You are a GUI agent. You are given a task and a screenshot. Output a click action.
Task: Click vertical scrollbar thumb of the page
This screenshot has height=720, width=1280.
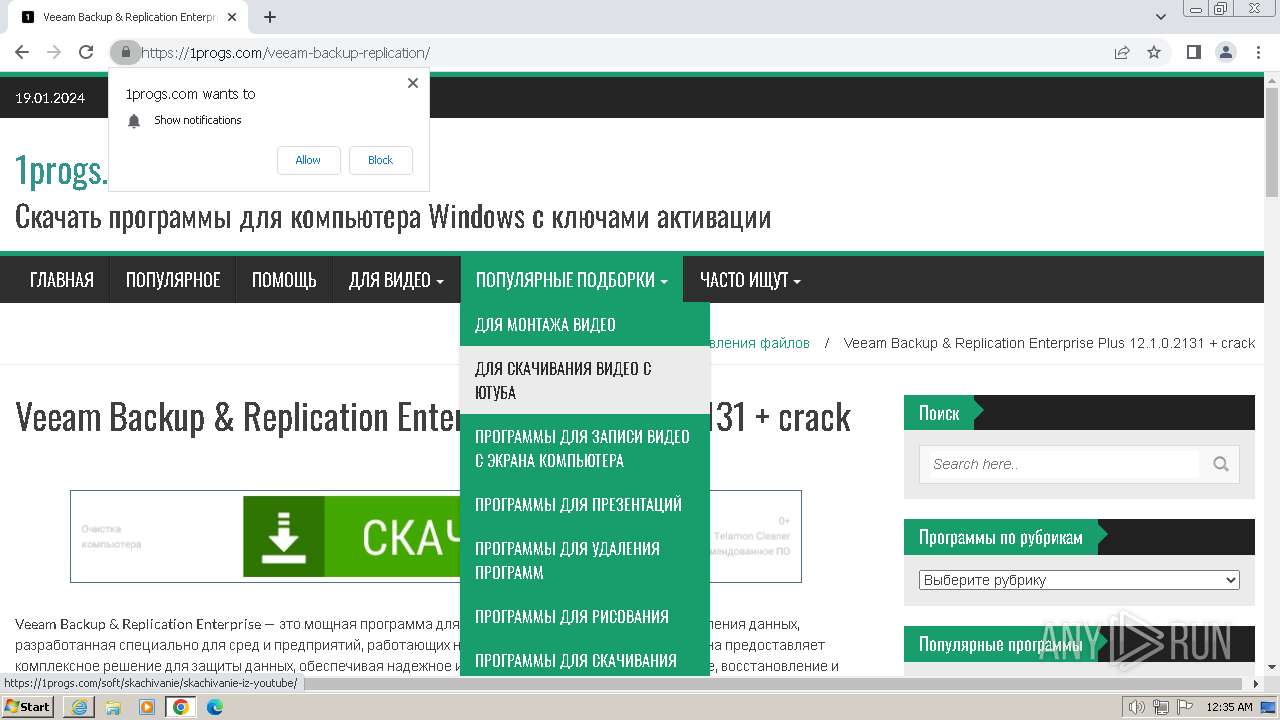click(1272, 142)
